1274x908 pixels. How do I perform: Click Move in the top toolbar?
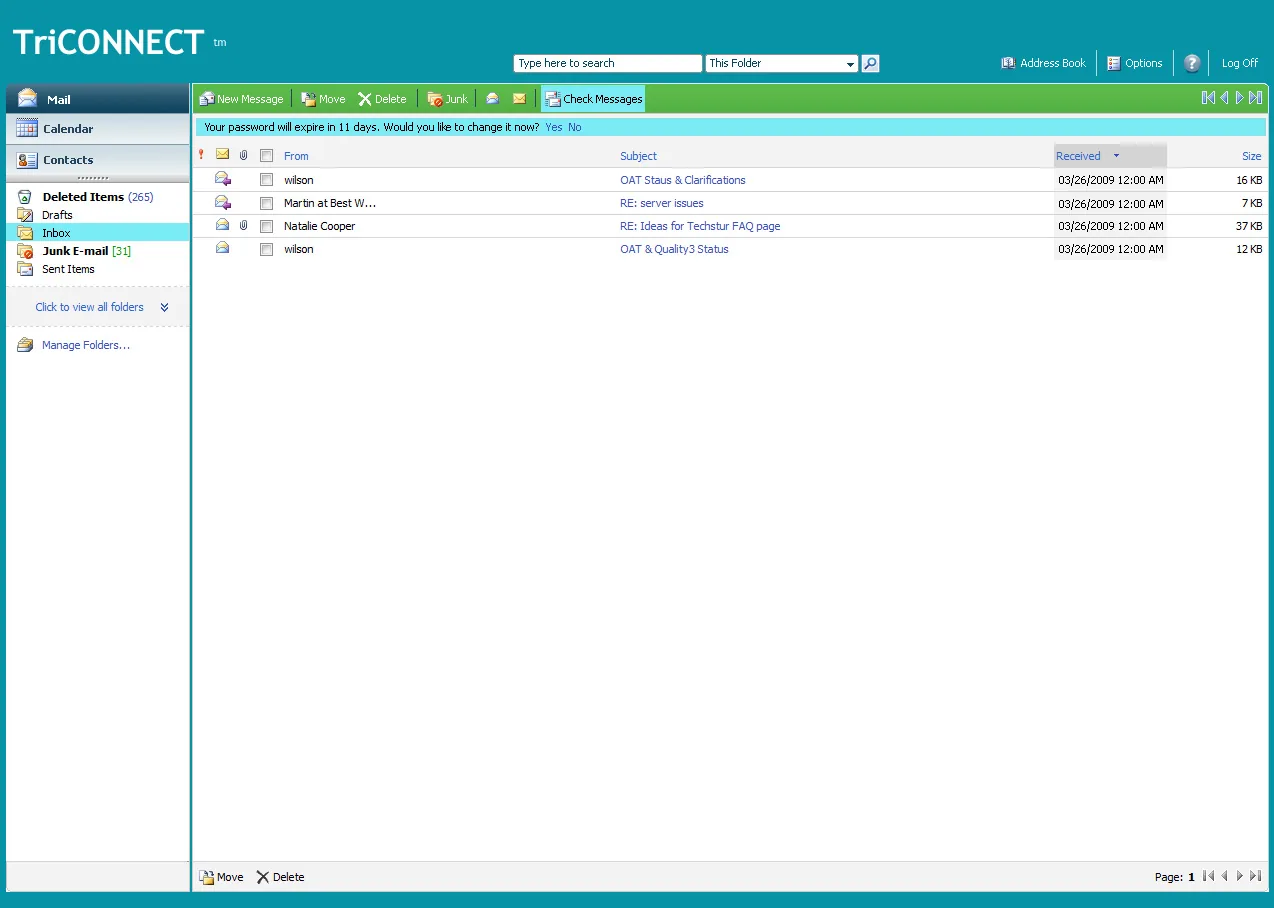coord(323,99)
